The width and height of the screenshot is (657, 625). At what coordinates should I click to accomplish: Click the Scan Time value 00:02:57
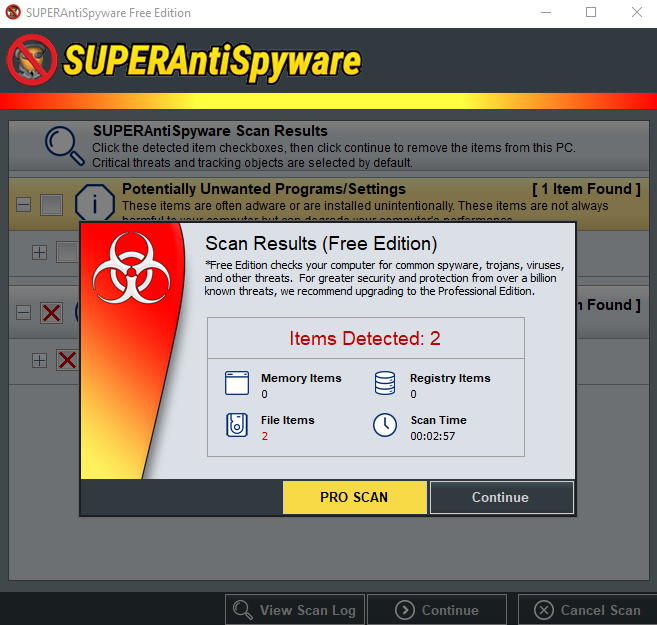click(x=432, y=436)
